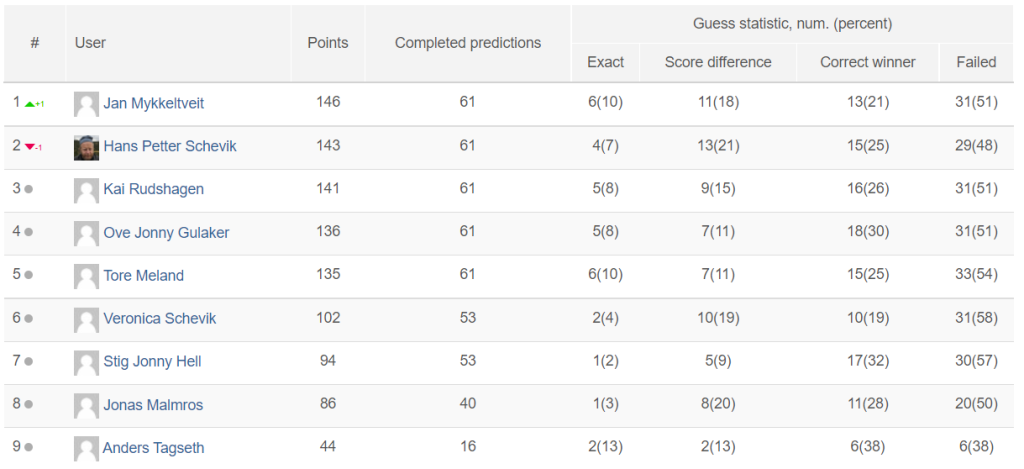This screenshot has height=469, width=1024.
Task: Click Jan Mykkeltveit's avatar placeholder icon
Action: pyautogui.click(x=86, y=104)
